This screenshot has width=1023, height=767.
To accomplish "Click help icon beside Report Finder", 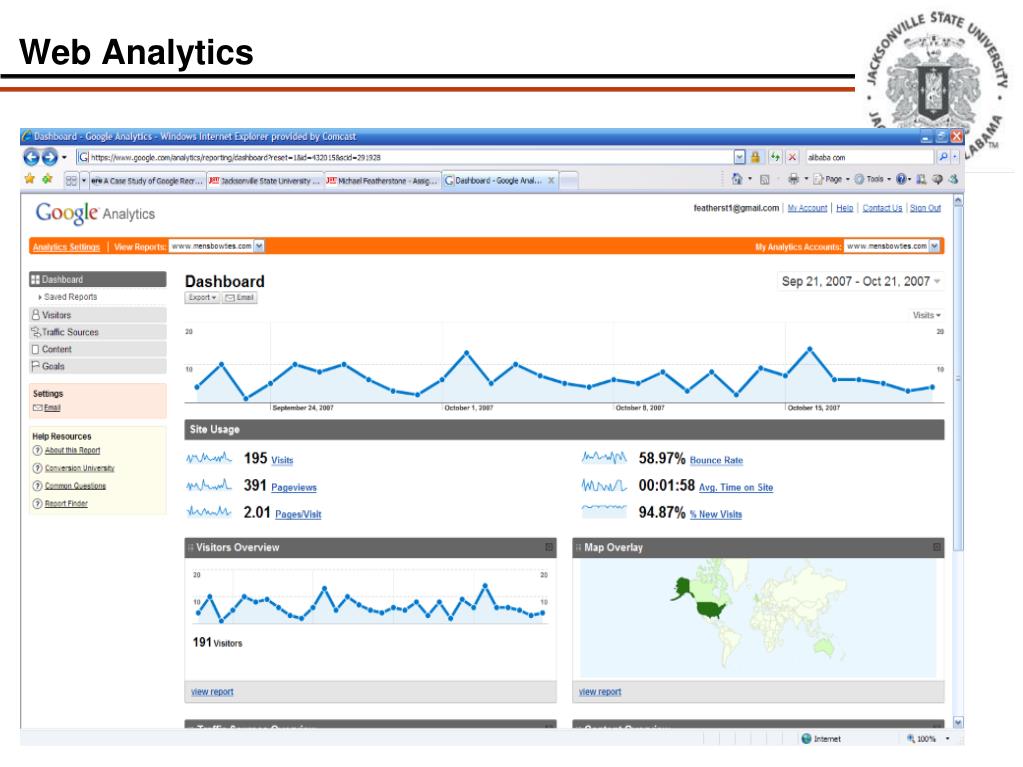I will click(37, 504).
